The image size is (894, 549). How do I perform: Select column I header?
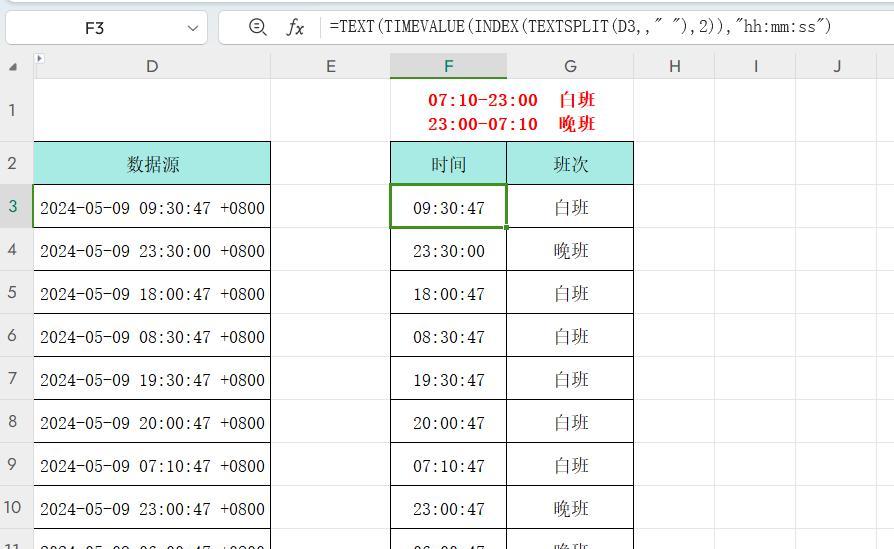tap(755, 66)
